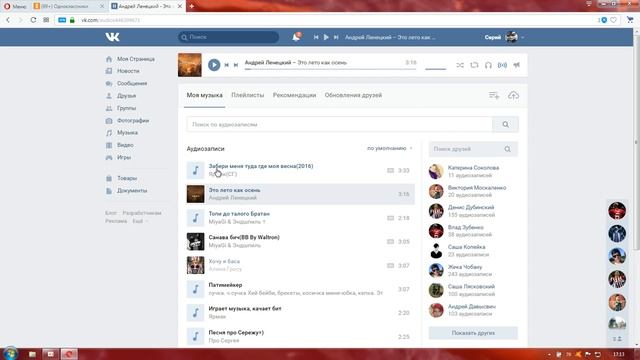Image resolution: width=640 pixels, height=360 pixels.
Task: Open the Плейлисты tab
Action: click(248, 95)
